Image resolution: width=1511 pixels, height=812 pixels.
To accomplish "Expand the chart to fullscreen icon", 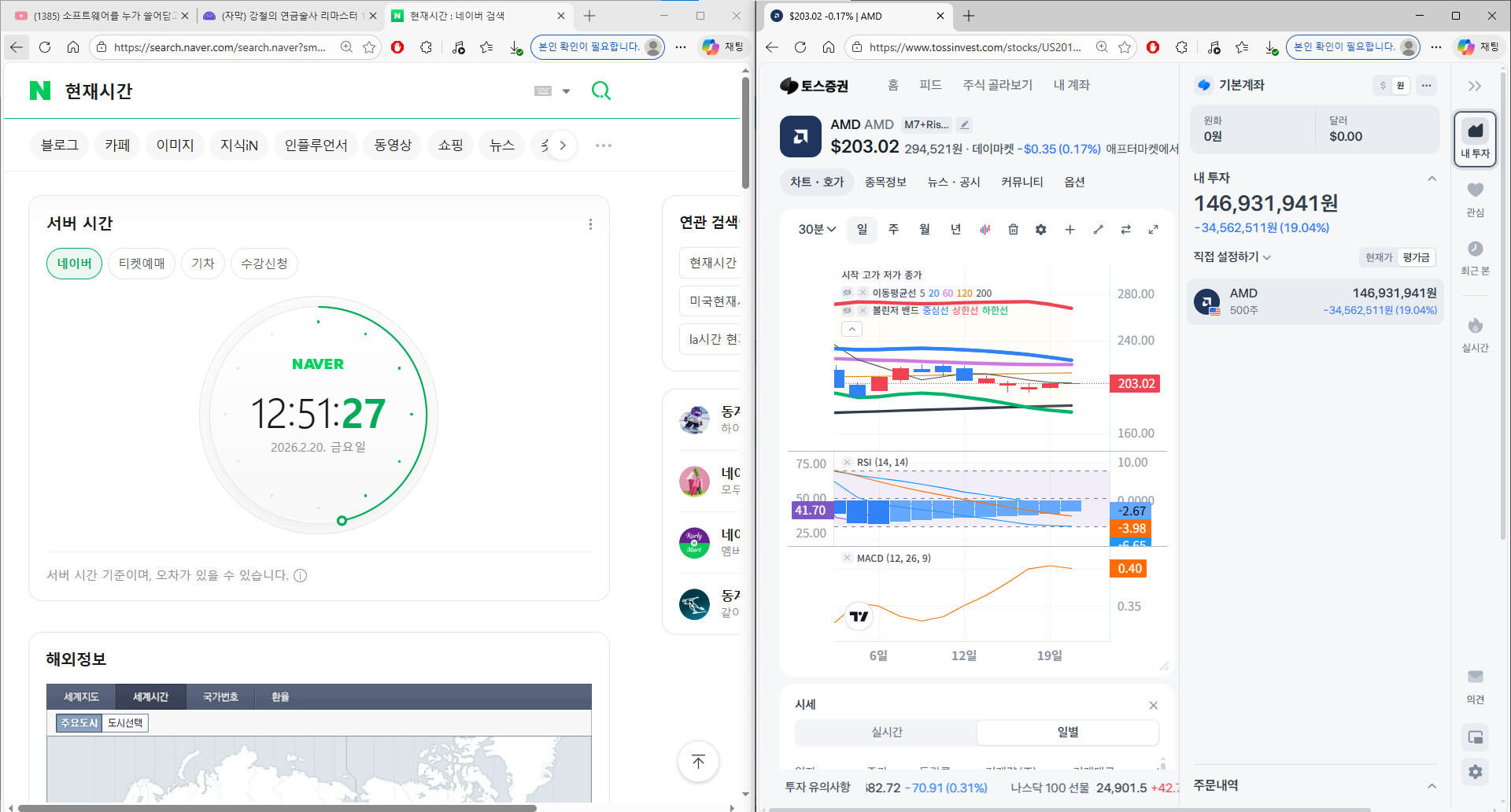I will click(1153, 230).
